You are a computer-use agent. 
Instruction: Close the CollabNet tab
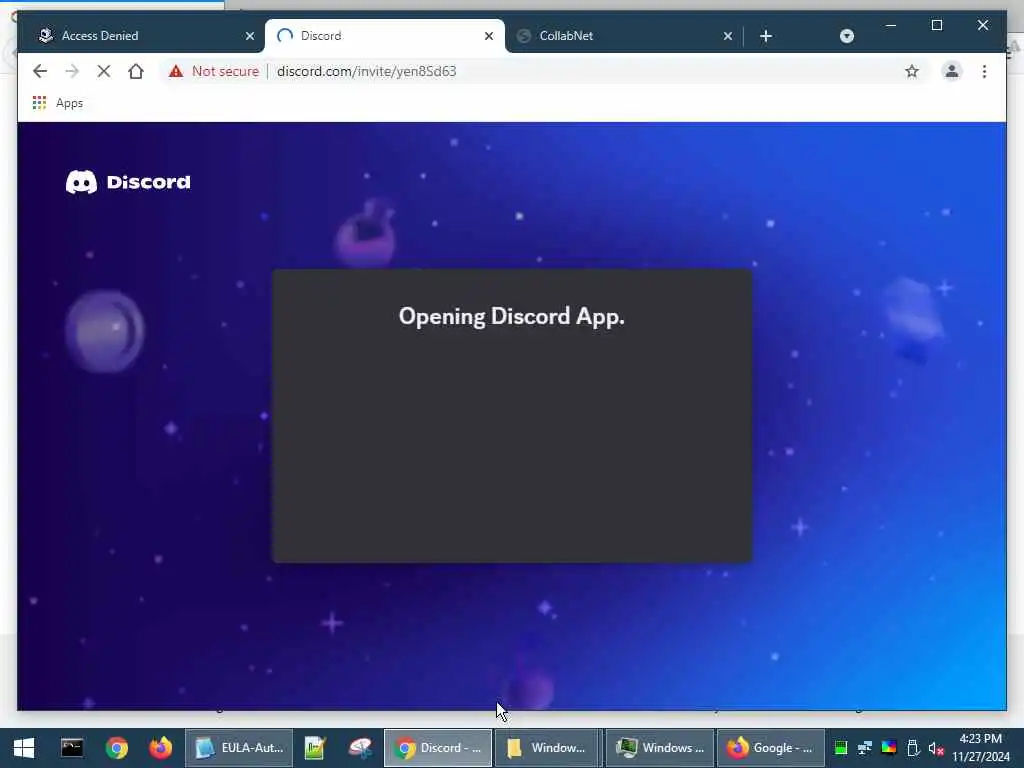pyautogui.click(x=728, y=36)
